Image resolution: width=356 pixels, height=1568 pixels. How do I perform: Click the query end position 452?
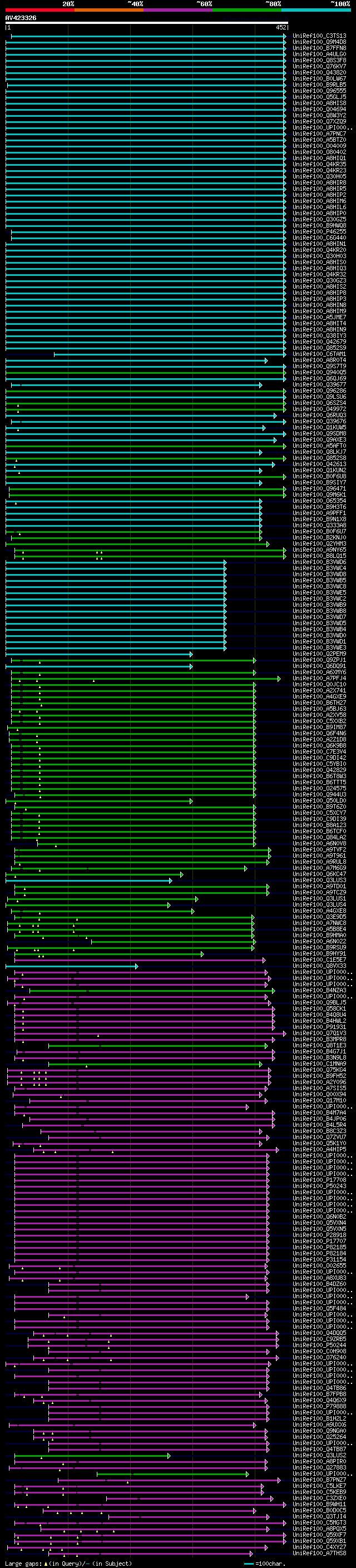pyautogui.click(x=281, y=27)
